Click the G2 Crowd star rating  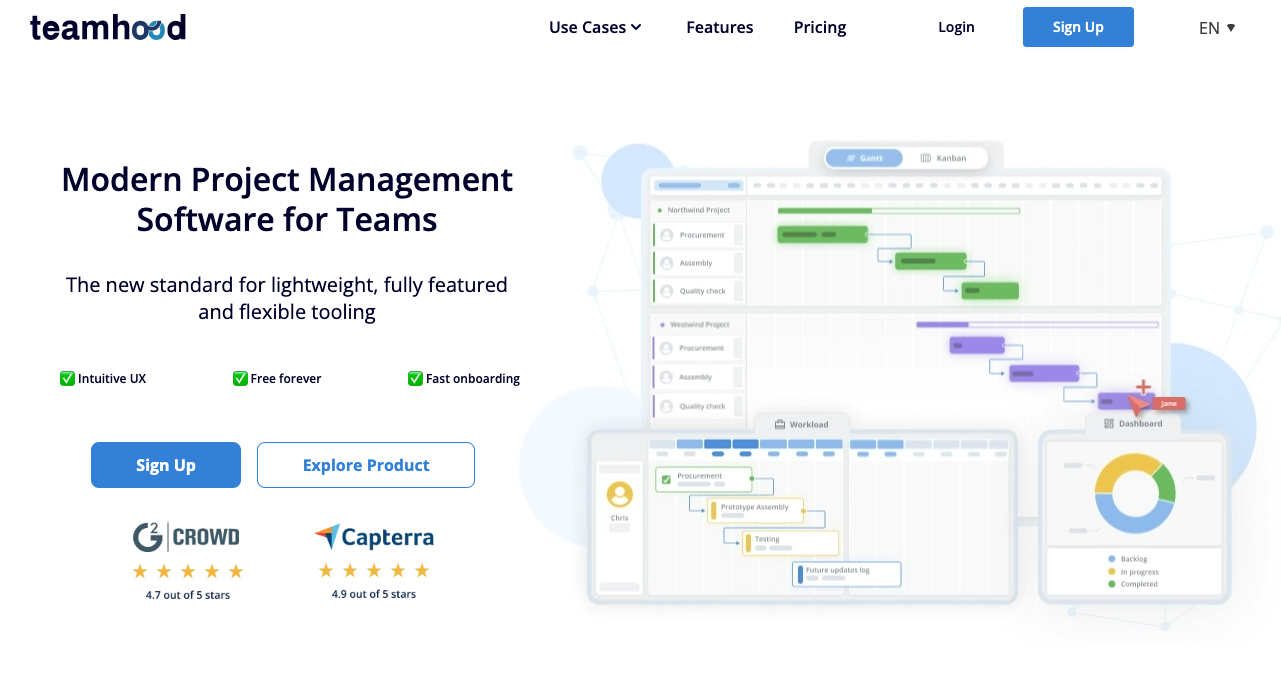(x=188, y=571)
